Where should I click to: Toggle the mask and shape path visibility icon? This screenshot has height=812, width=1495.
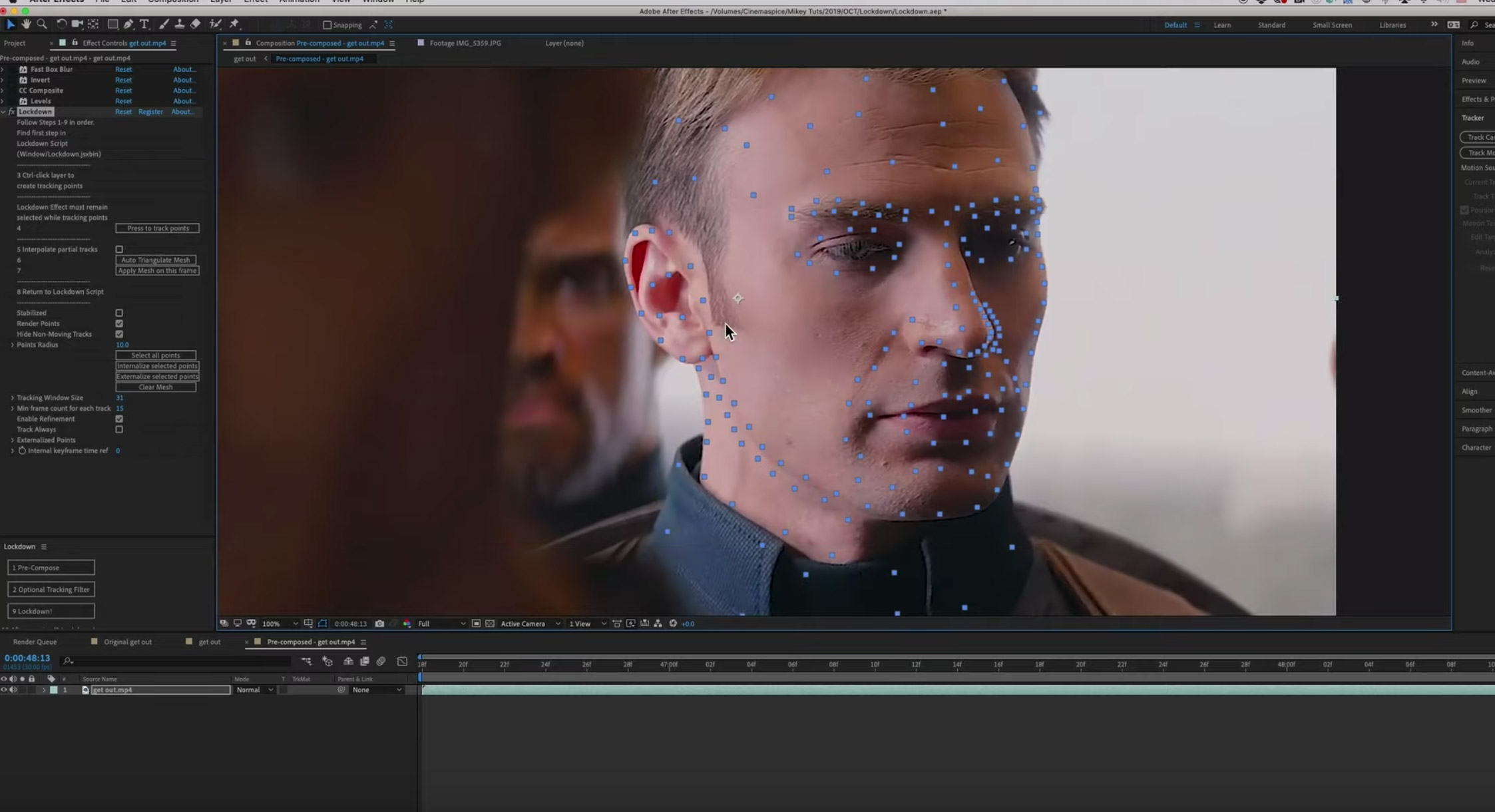point(323,624)
